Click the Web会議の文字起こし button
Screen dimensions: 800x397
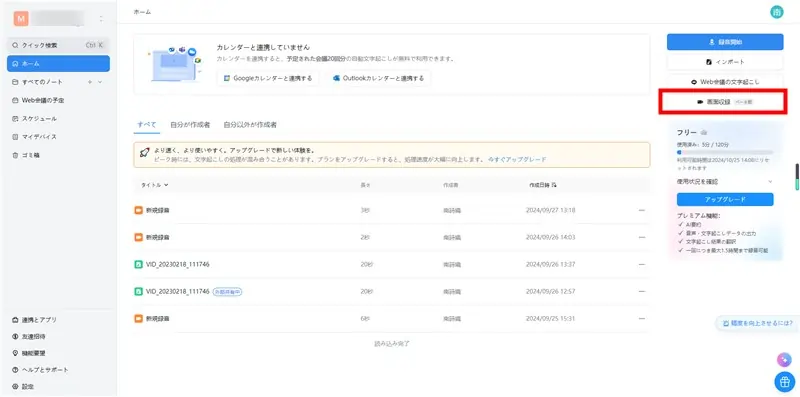[725, 82]
